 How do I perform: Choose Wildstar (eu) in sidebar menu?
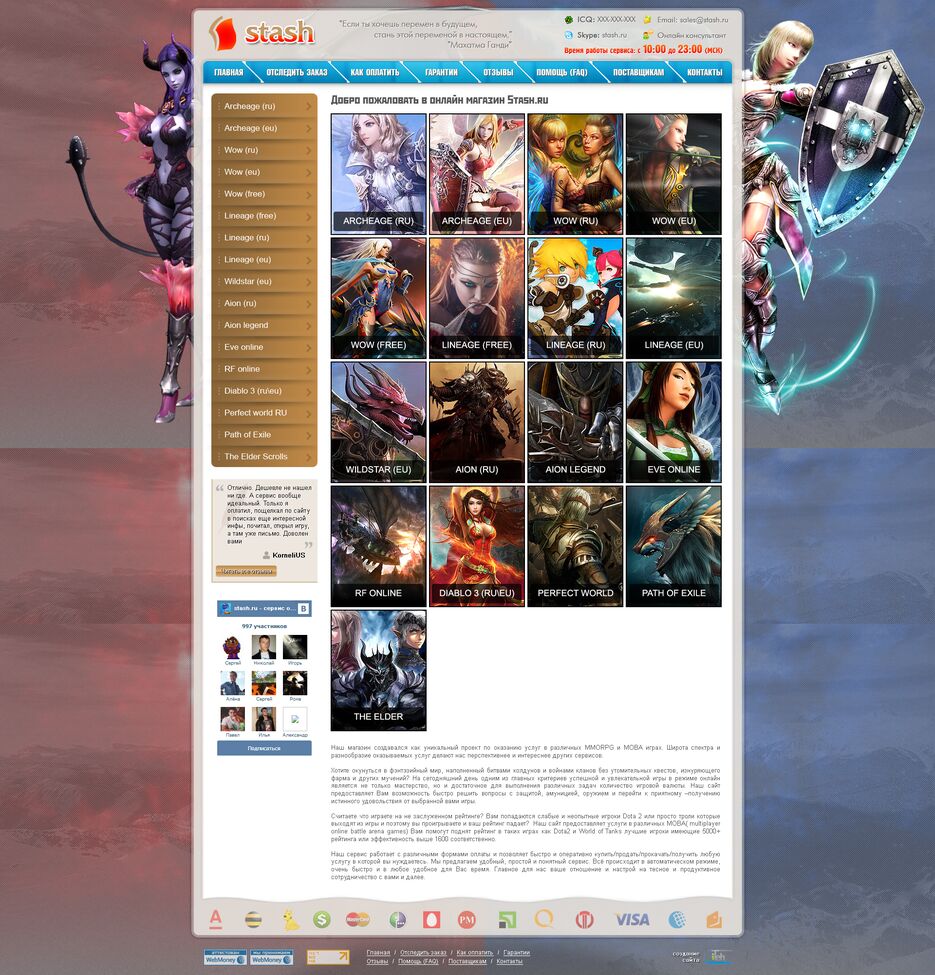[x=264, y=281]
